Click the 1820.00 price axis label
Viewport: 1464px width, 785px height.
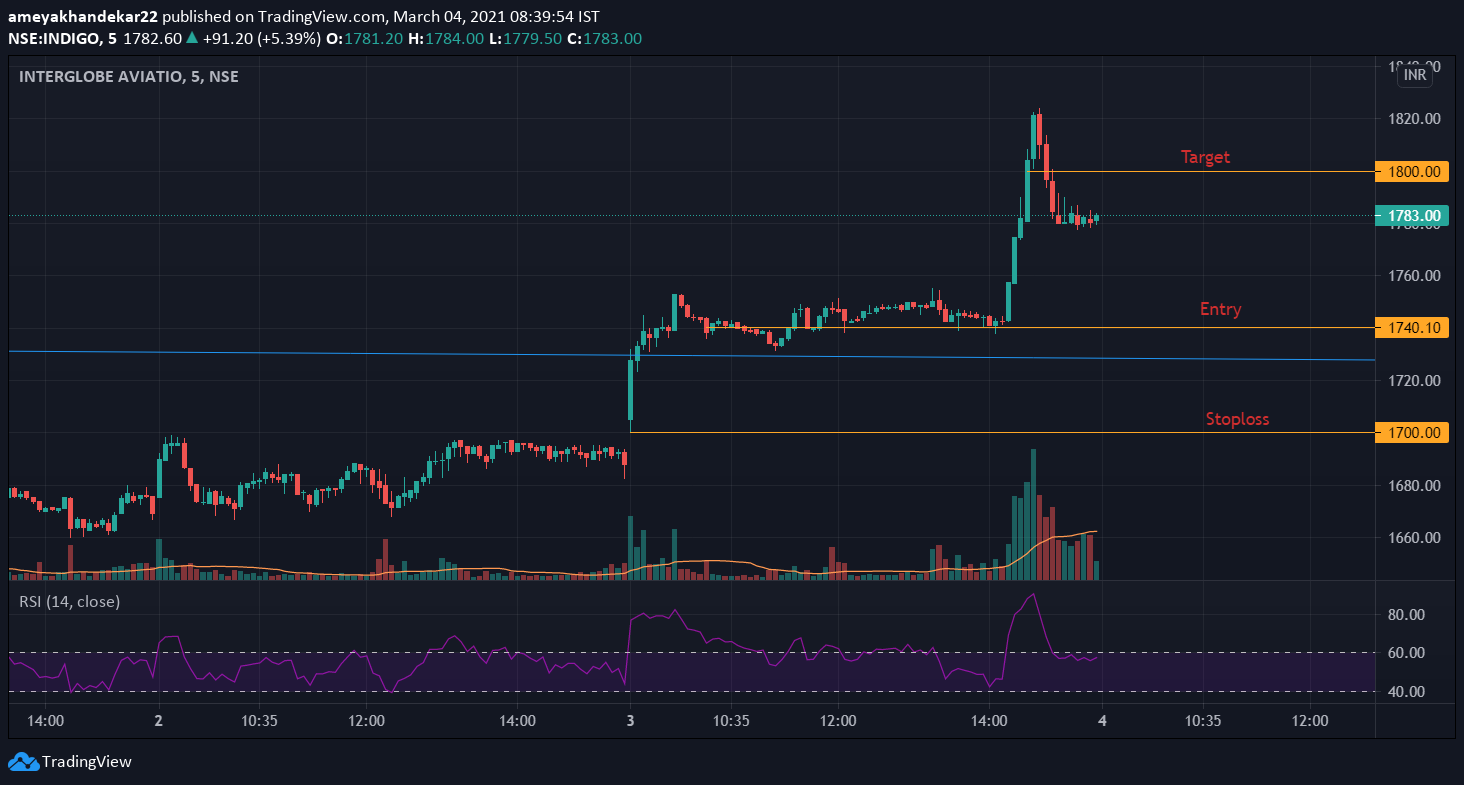point(1413,119)
